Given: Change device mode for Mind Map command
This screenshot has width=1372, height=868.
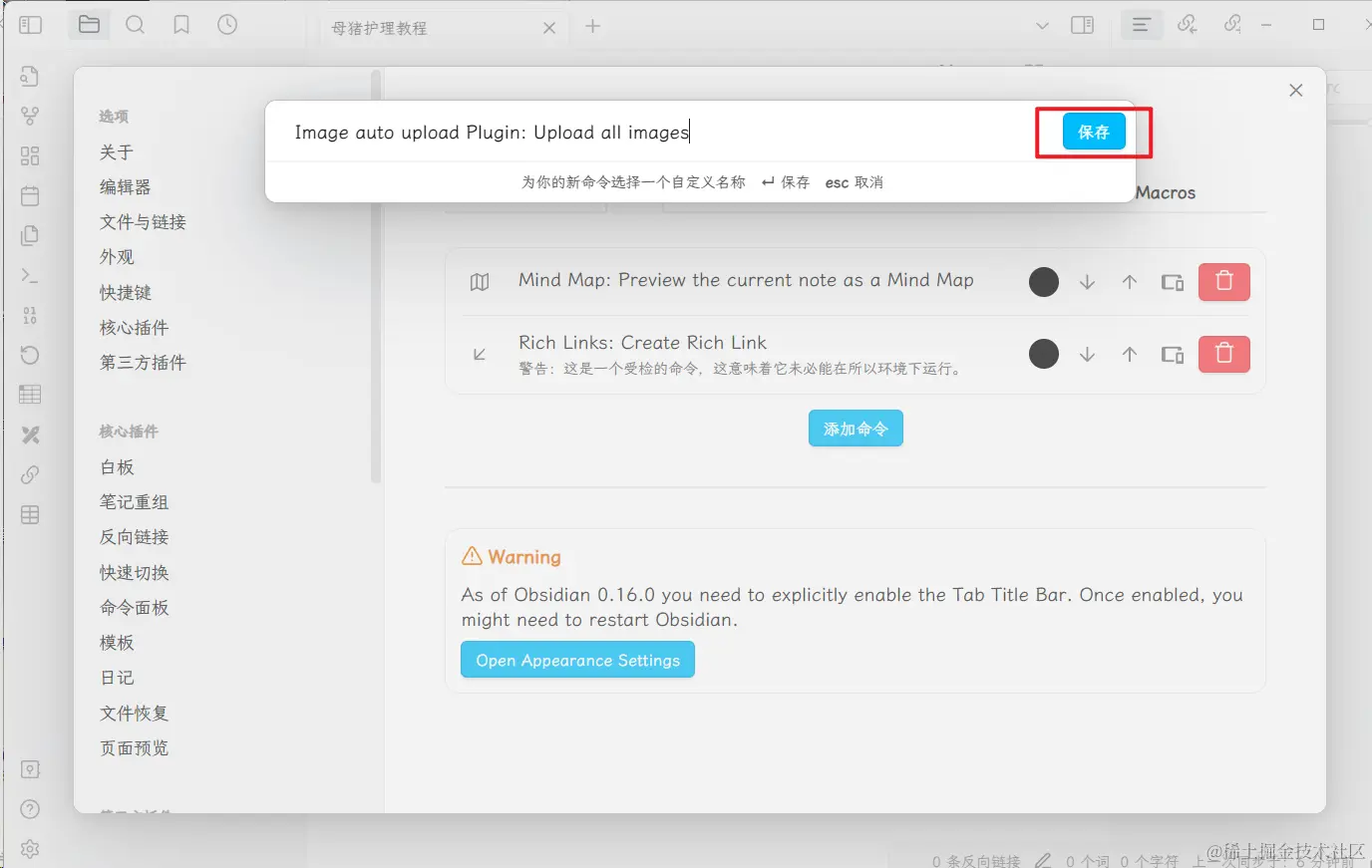Looking at the screenshot, I should [x=1173, y=282].
